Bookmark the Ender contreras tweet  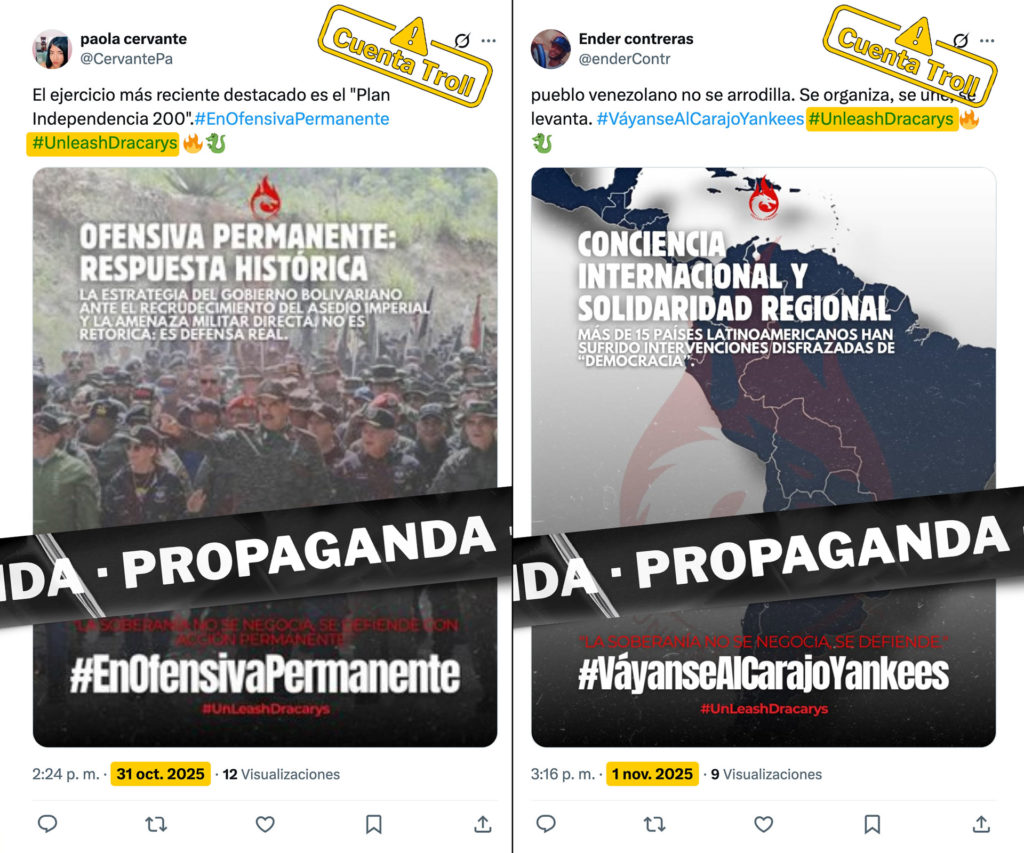pos(872,824)
